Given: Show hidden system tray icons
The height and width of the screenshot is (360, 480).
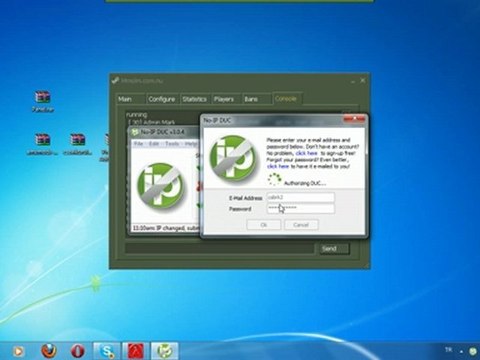Looking at the screenshot, I should pyautogui.click(x=462, y=351).
